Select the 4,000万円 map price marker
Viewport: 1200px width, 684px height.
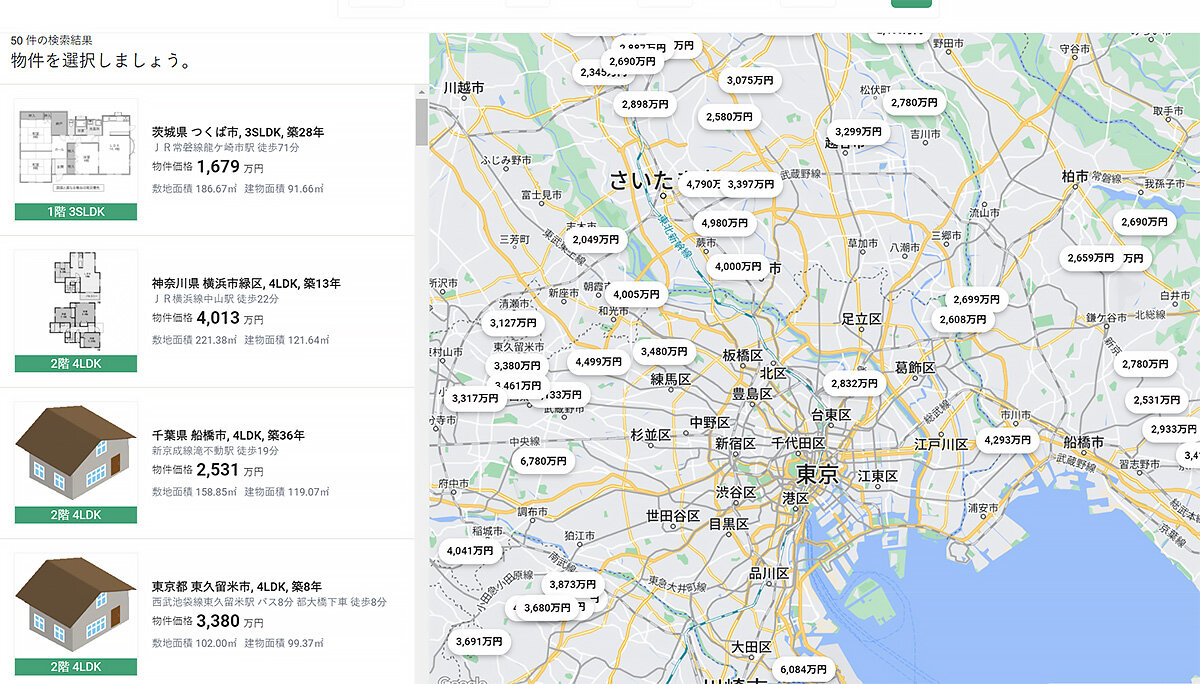[738, 267]
